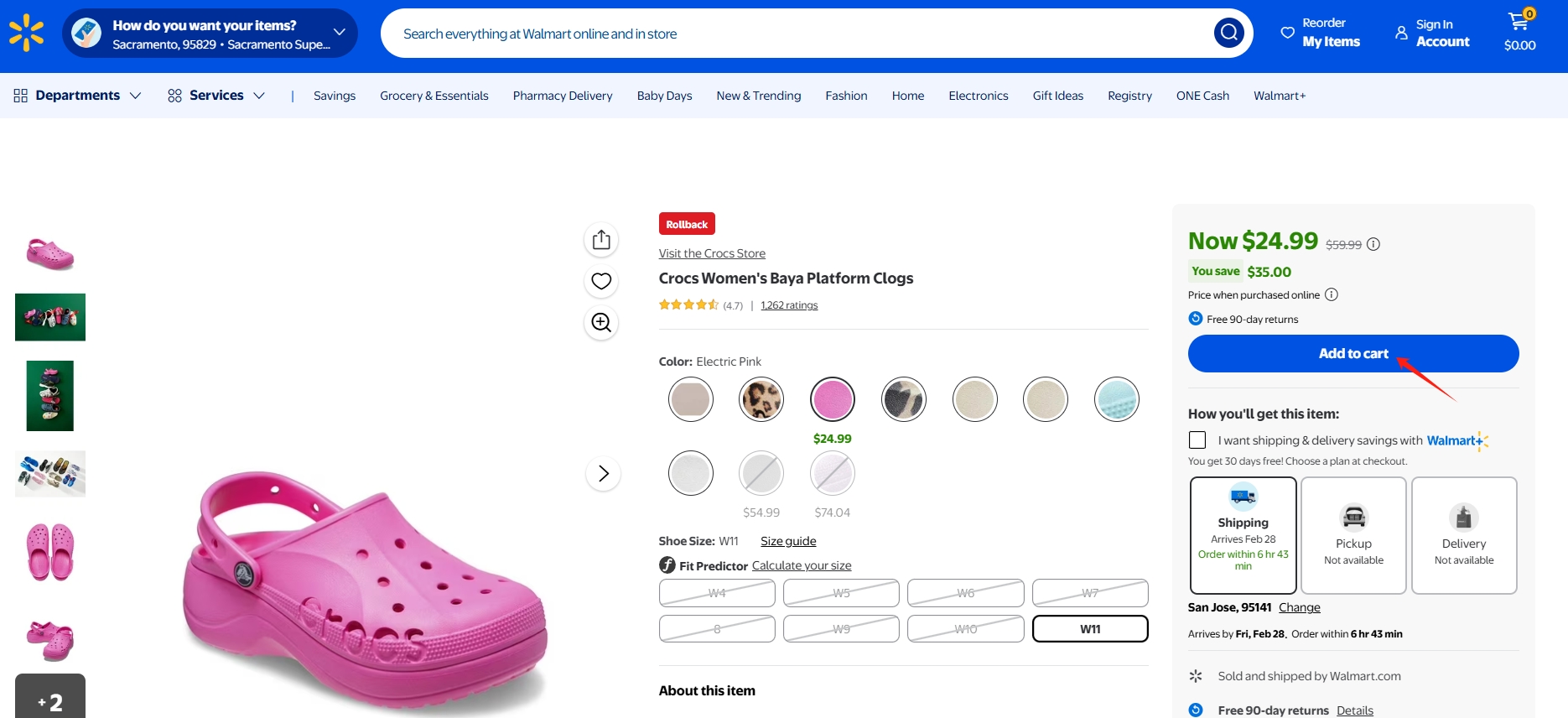The image size is (1568, 718).
Task: Select the Electric Pink color swatch
Action: pos(833,399)
